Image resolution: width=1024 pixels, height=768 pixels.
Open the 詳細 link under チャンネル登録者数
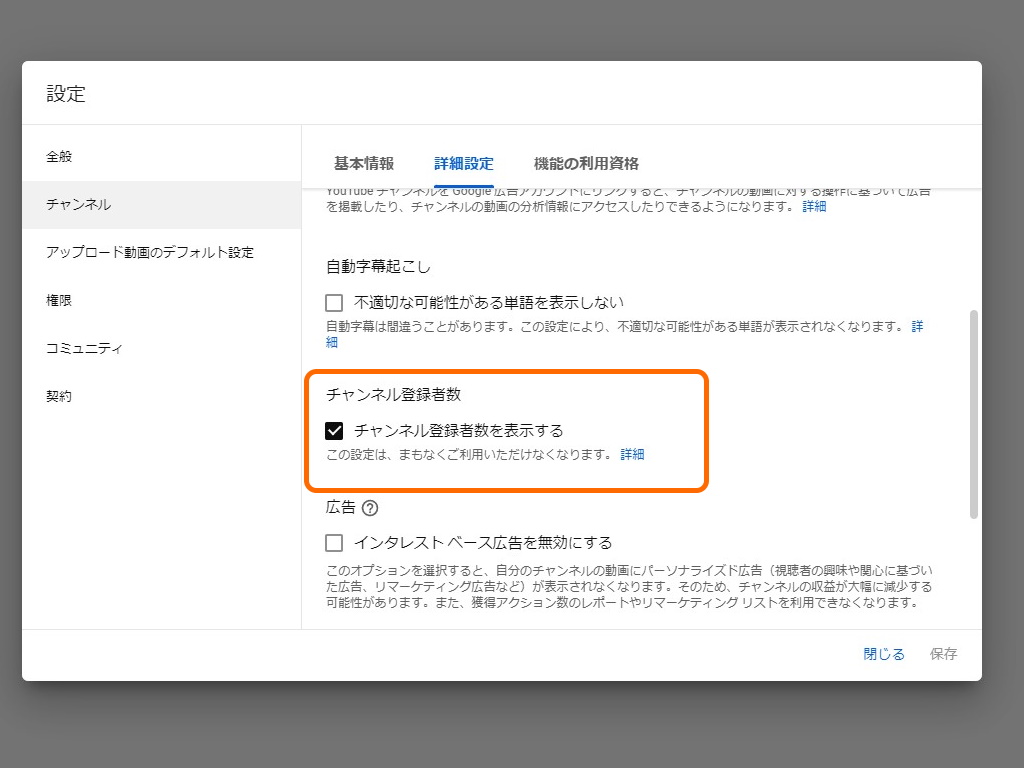pos(632,455)
